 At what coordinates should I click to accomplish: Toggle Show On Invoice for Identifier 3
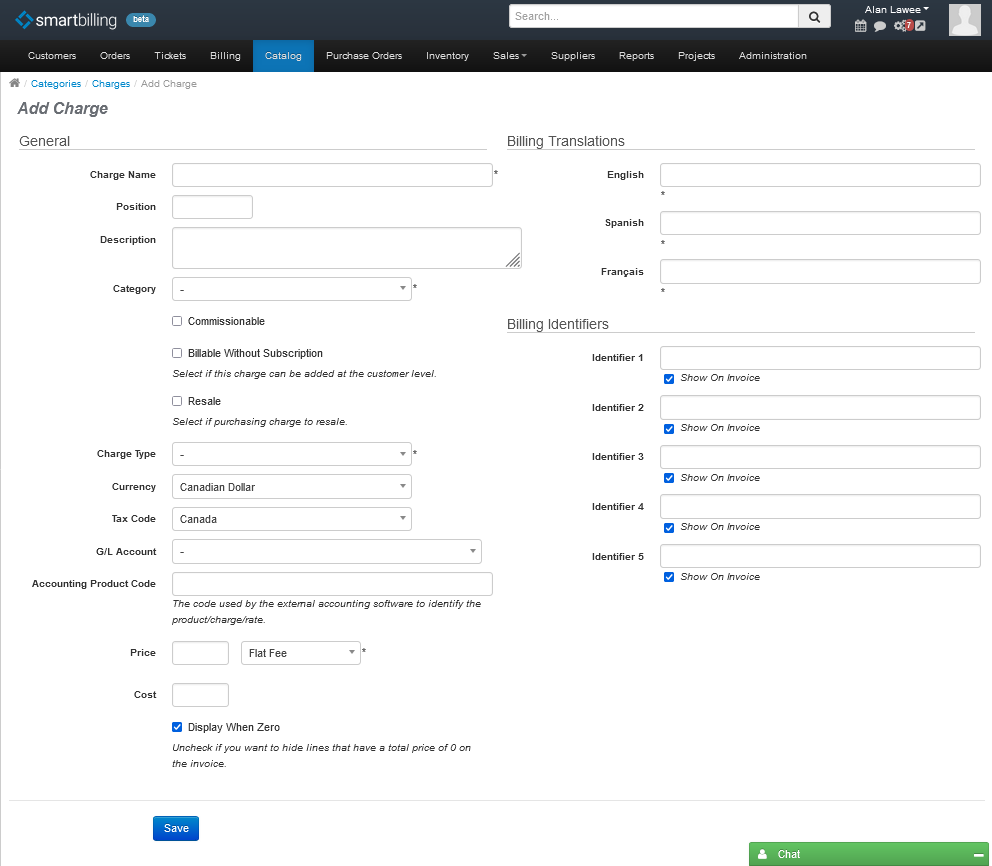(669, 478)
